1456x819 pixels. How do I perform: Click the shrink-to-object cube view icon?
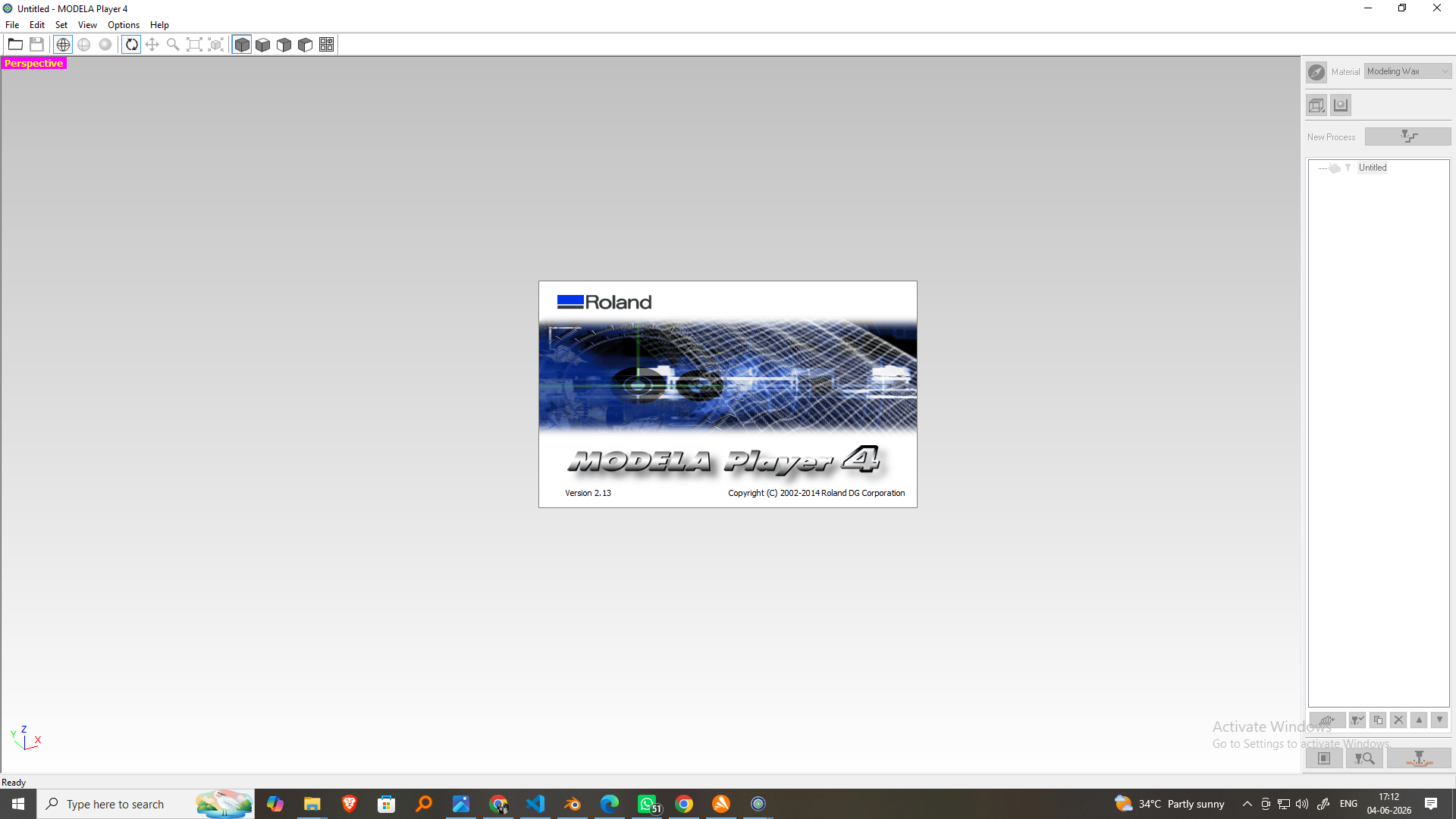[x=216, y=45]
